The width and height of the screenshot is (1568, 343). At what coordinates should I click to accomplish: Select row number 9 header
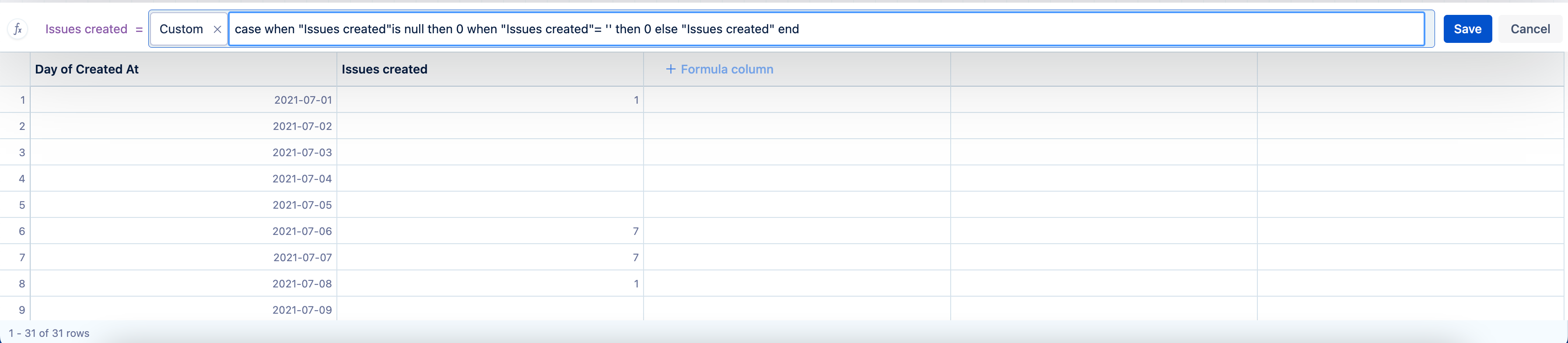[x=15, y=310]
